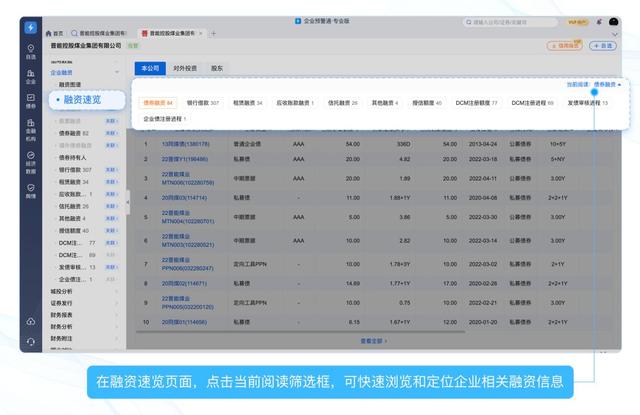Open 债券持有人 in the left menu
The image size is (640, 415).
click(x=72, y=158)
